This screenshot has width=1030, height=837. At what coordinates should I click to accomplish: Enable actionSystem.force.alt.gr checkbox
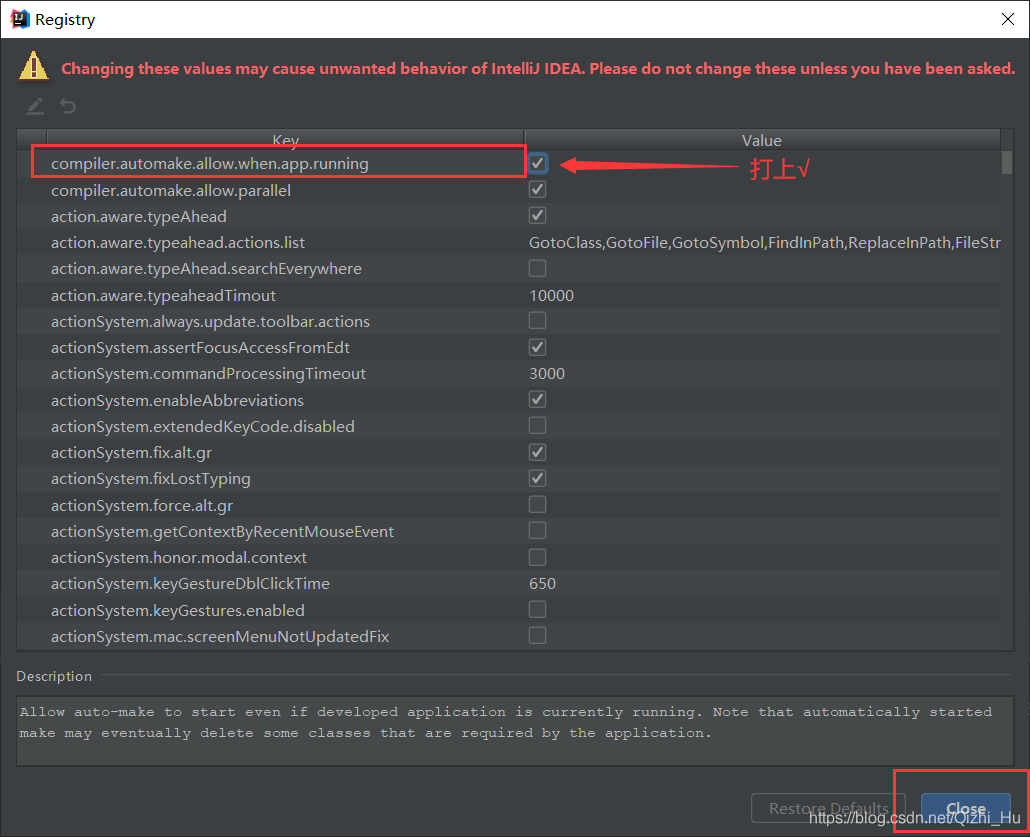point(537,505)
